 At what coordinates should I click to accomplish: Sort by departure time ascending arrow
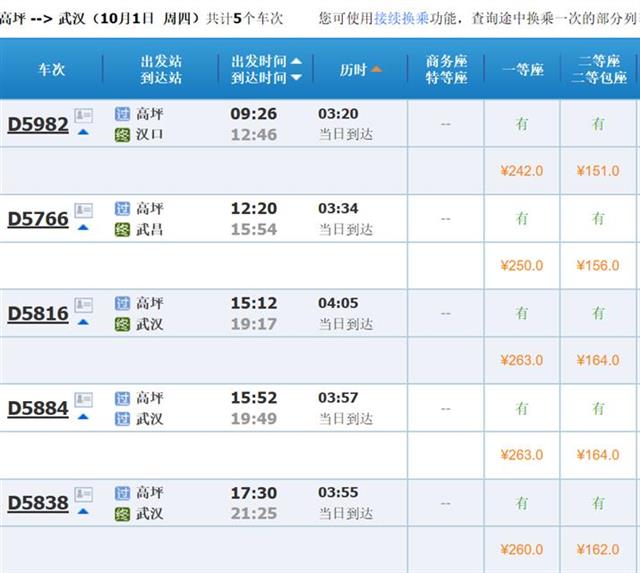296,60
